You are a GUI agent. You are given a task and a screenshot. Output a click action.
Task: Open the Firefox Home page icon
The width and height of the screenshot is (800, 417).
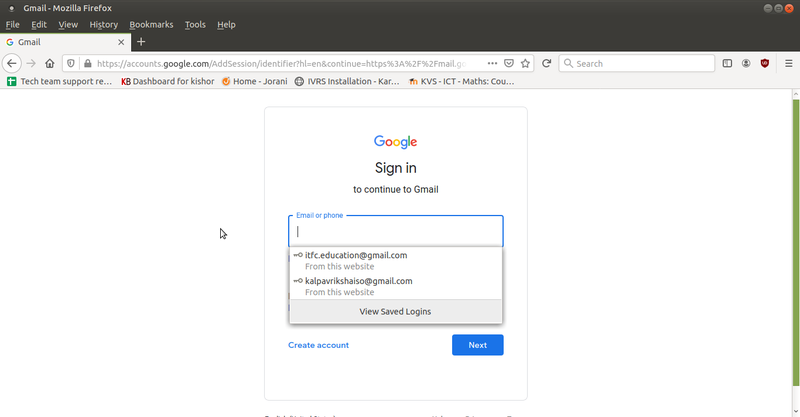point(49,64)
